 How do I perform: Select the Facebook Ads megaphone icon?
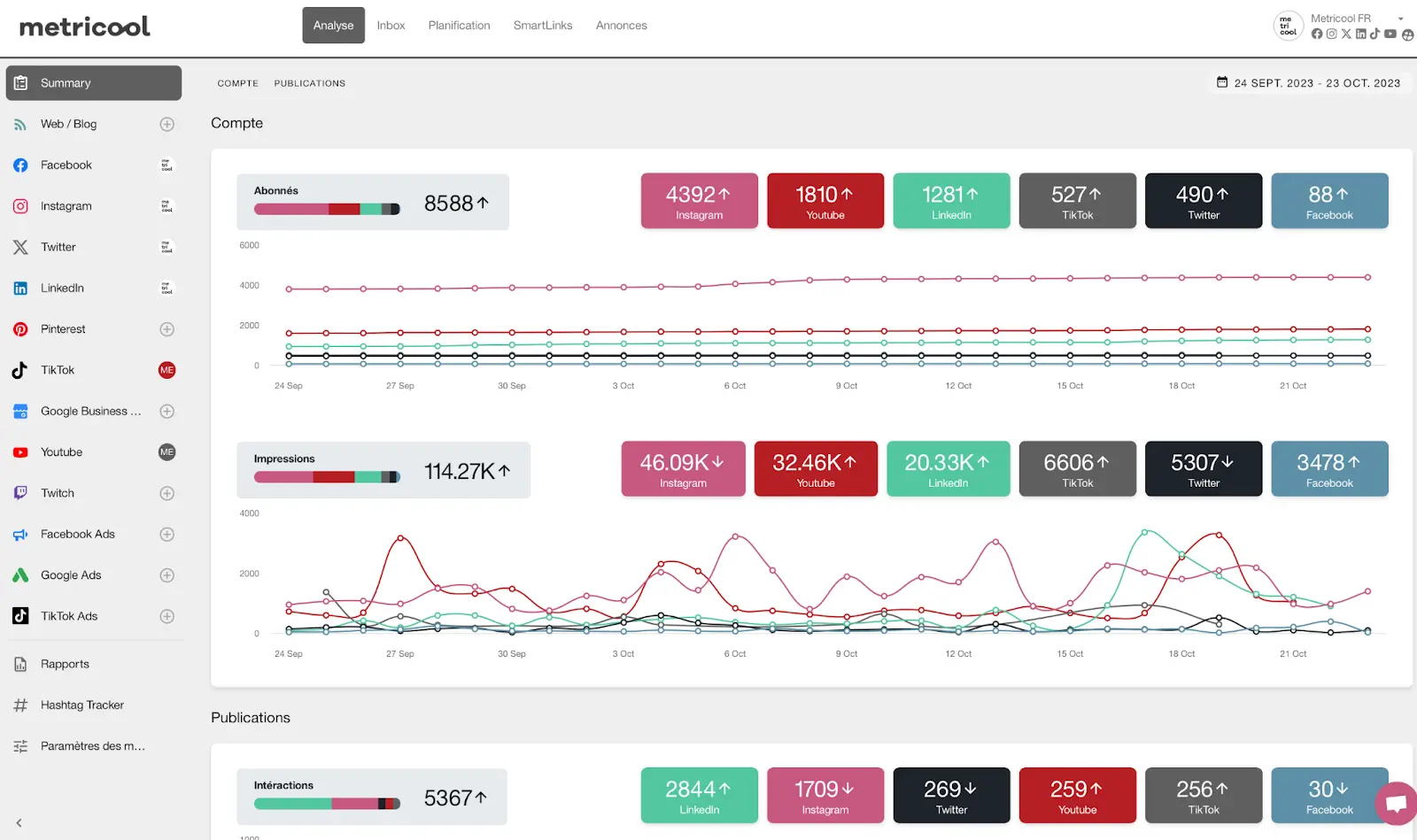[20, 535]
